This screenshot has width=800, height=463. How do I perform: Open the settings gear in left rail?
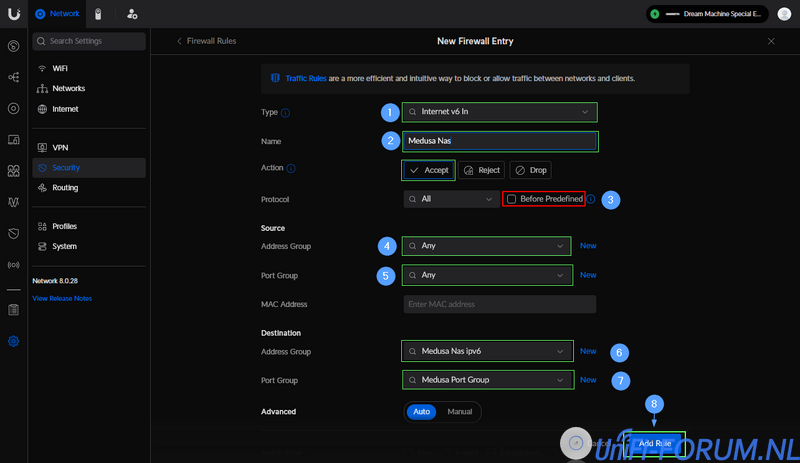pyautogui.click(x=14, y=341)
